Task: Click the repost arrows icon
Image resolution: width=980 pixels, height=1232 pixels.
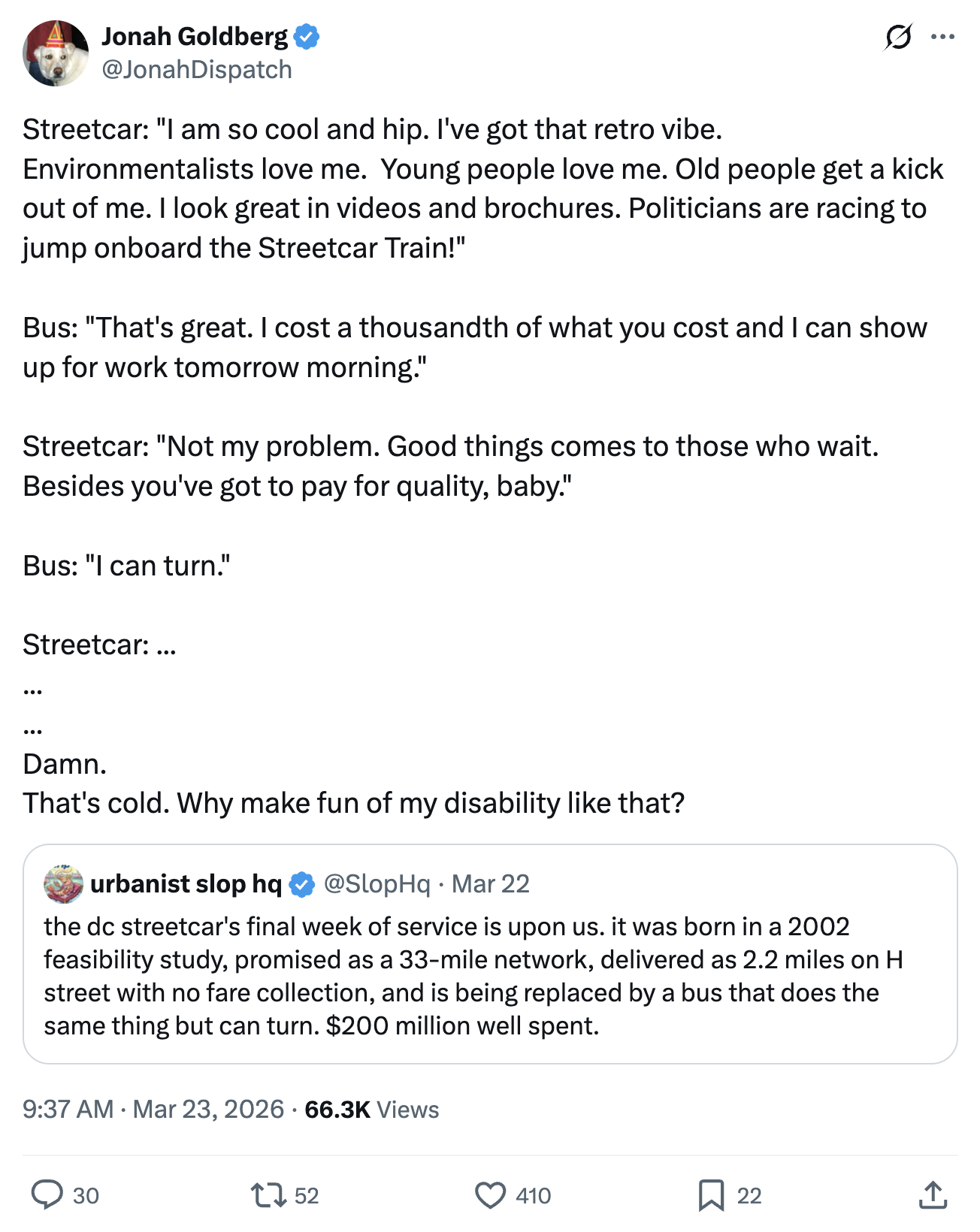Action: click(x=268, y=1194)
